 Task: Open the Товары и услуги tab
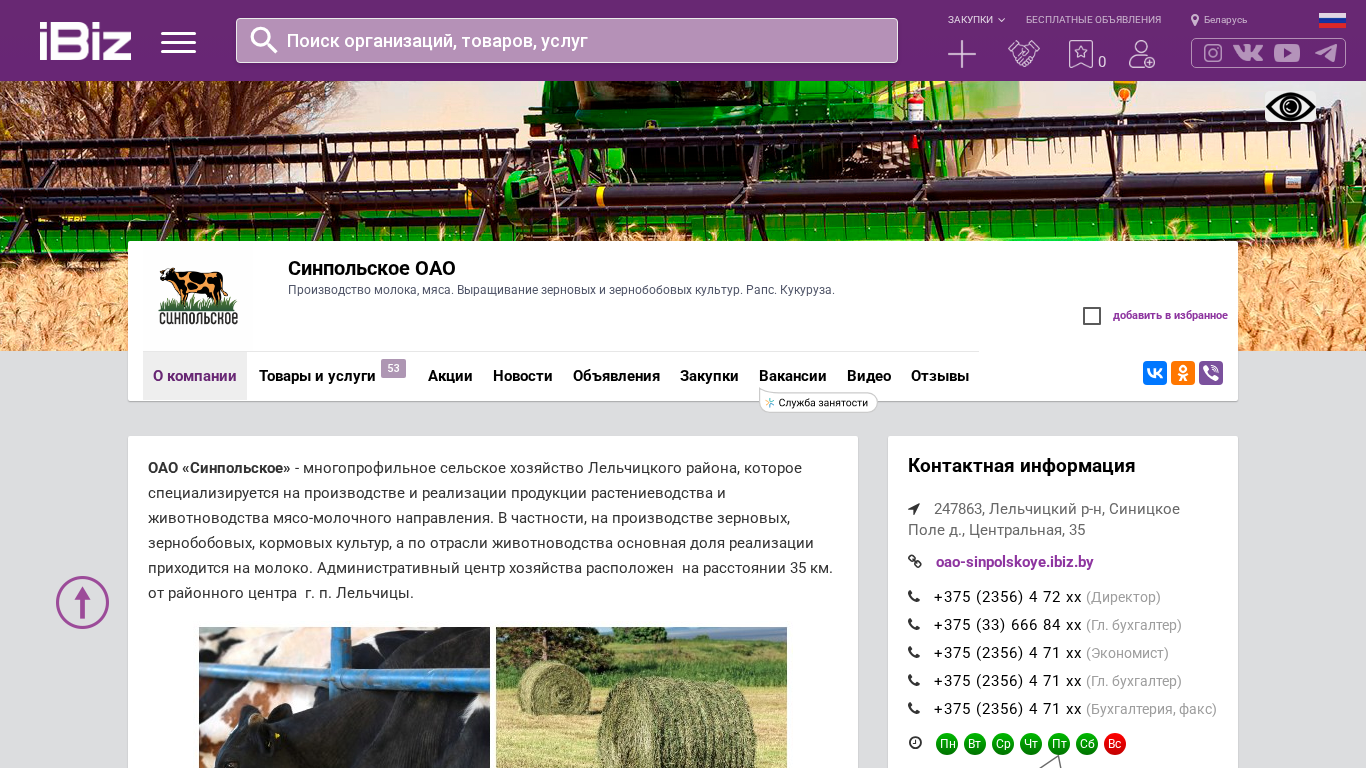click(317, 376)
